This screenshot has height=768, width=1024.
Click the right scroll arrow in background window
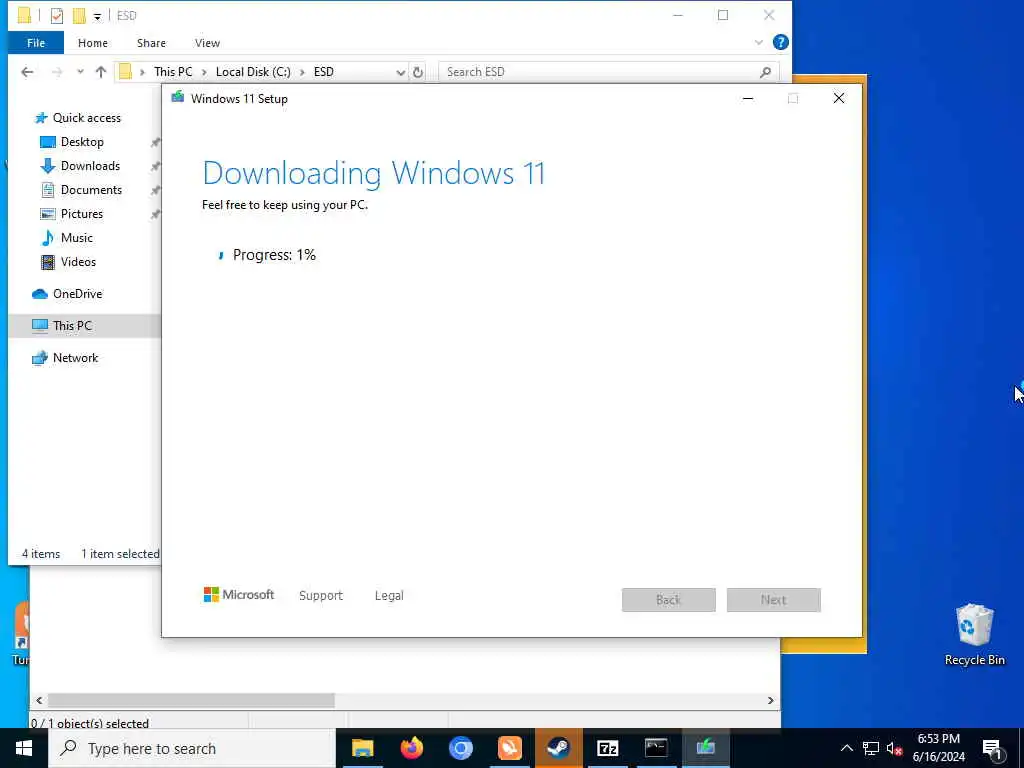click(771, 700)
